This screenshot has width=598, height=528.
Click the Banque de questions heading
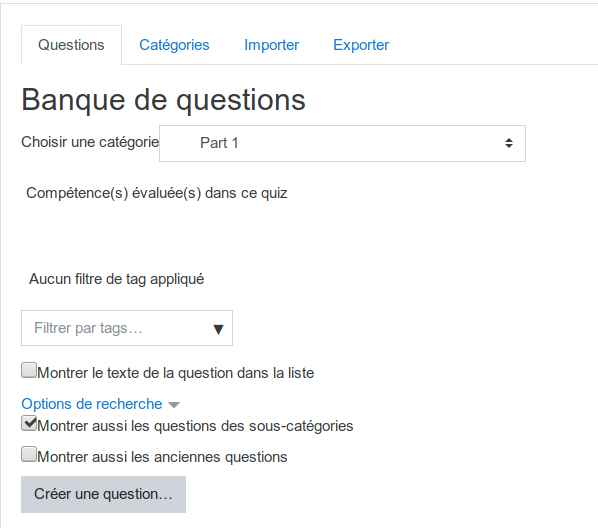164,100
